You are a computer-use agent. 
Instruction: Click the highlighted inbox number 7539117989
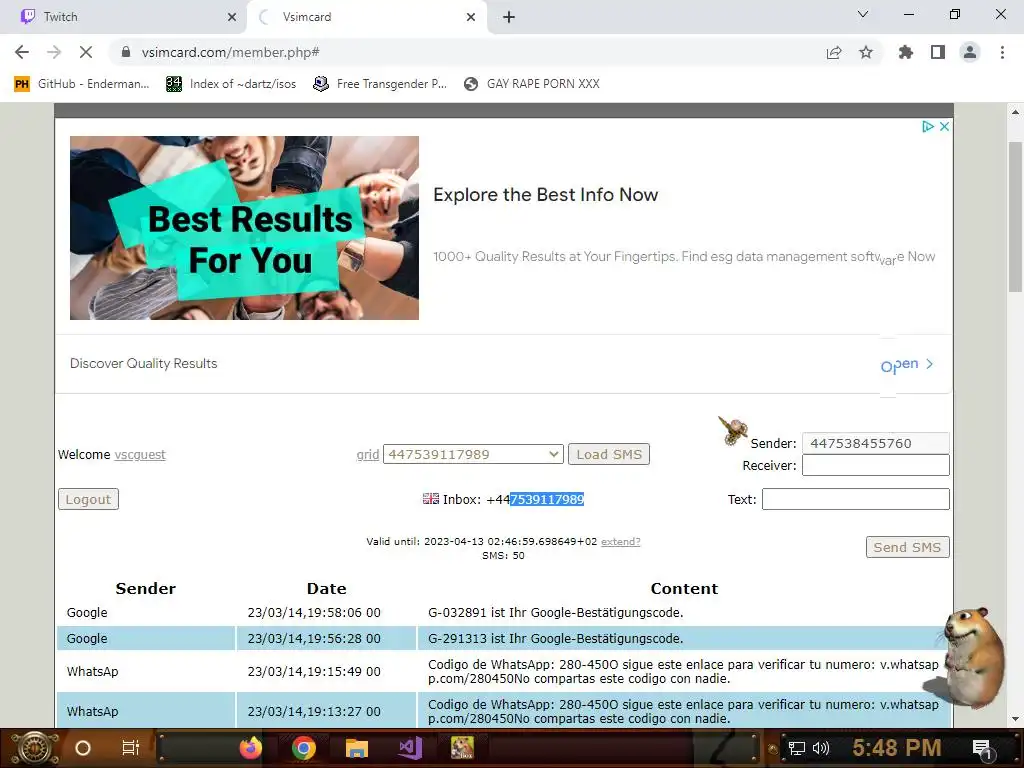click(x=547, y=500)
